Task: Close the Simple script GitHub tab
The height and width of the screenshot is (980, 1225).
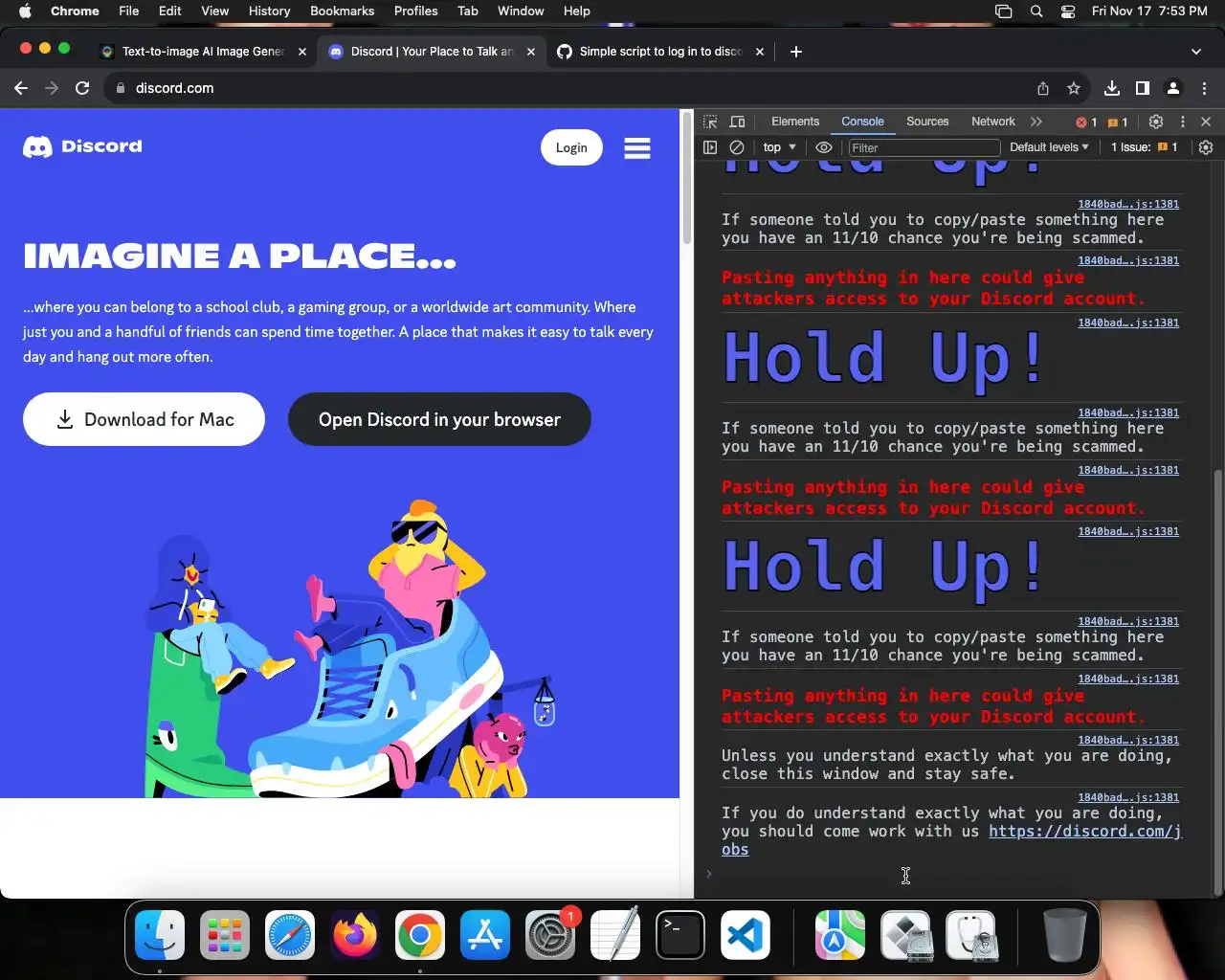Action: click(760, 52)
